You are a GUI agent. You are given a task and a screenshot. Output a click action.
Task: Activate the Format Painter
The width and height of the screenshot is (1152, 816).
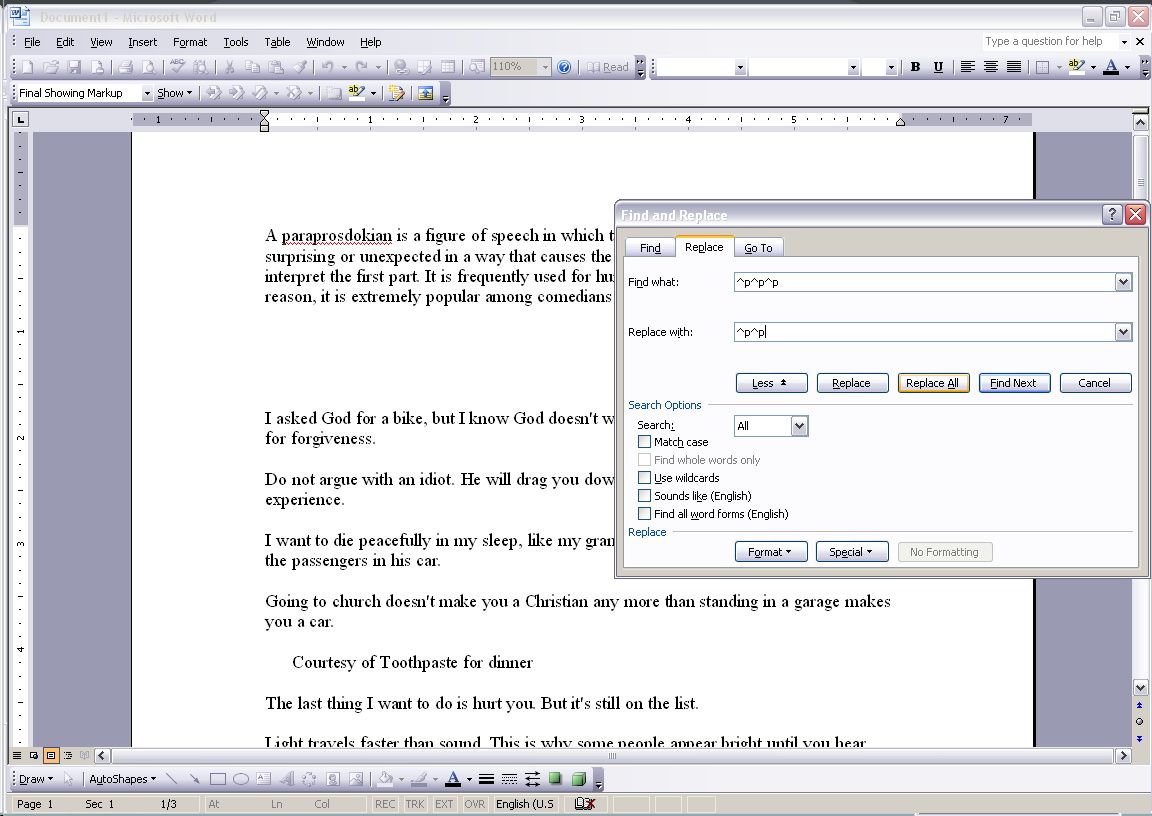click(303, 67)
